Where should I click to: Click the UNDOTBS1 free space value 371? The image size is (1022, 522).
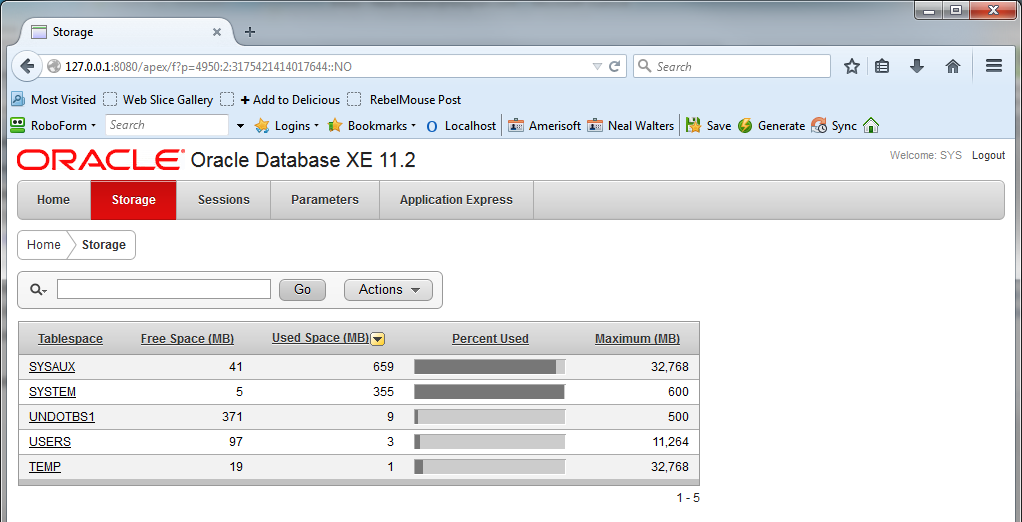pyautogui.click(x=231, y=417)
